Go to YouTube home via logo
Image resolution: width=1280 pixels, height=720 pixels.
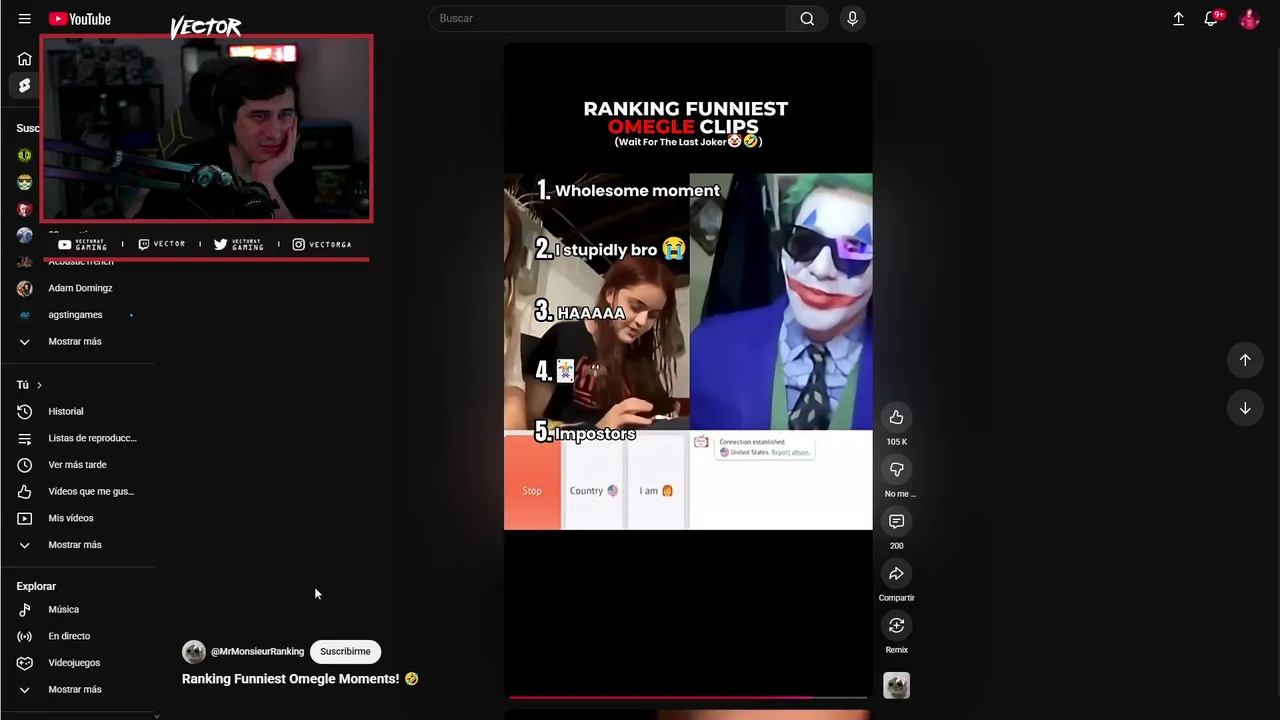[80, 19]
